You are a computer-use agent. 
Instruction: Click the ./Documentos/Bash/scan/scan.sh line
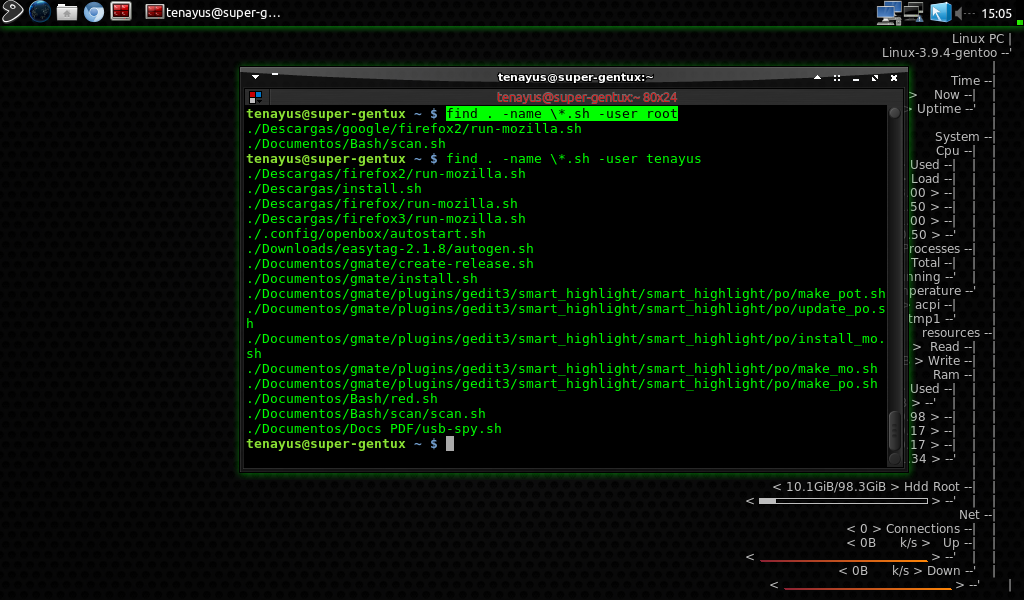[366, 414]
